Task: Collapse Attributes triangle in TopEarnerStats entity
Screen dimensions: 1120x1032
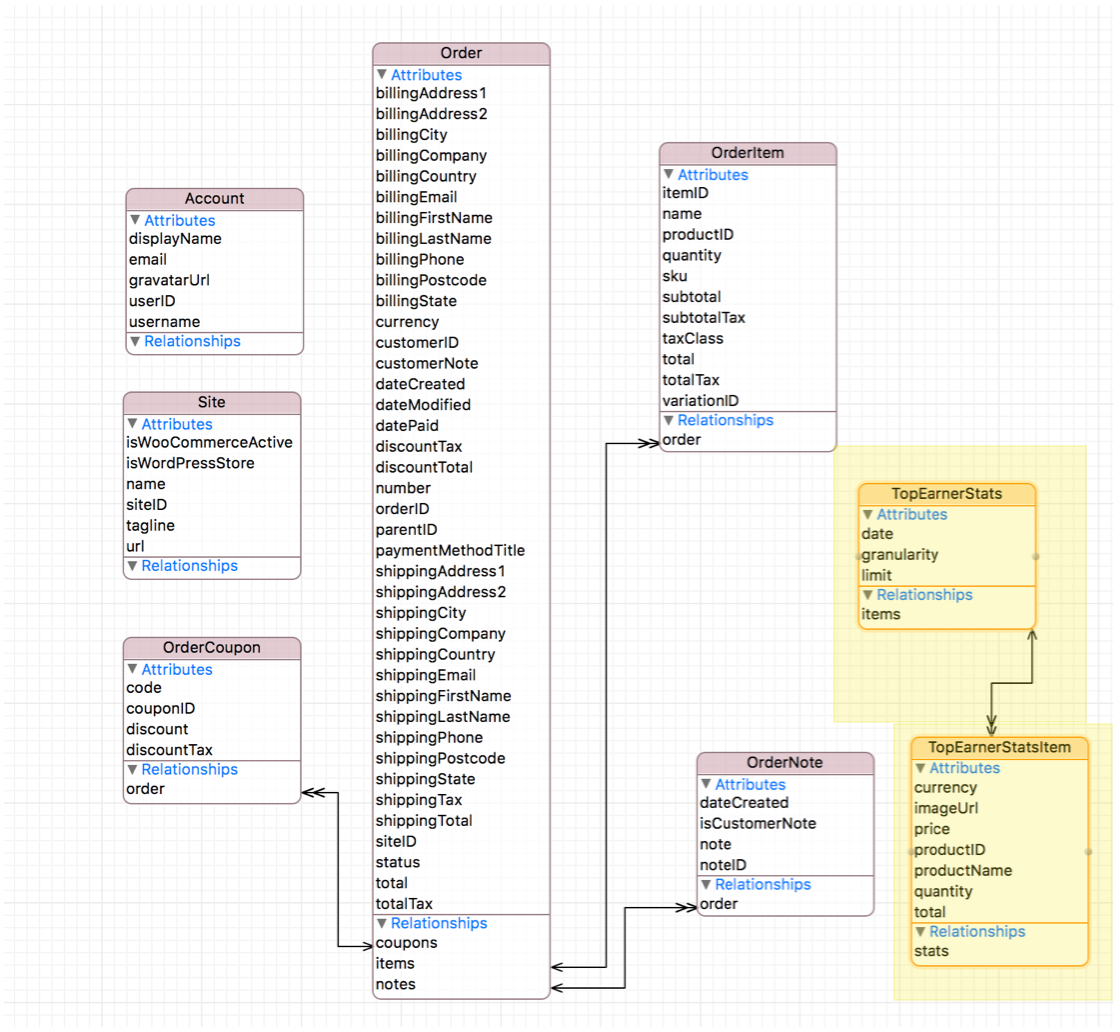Action: pos(867,514)
